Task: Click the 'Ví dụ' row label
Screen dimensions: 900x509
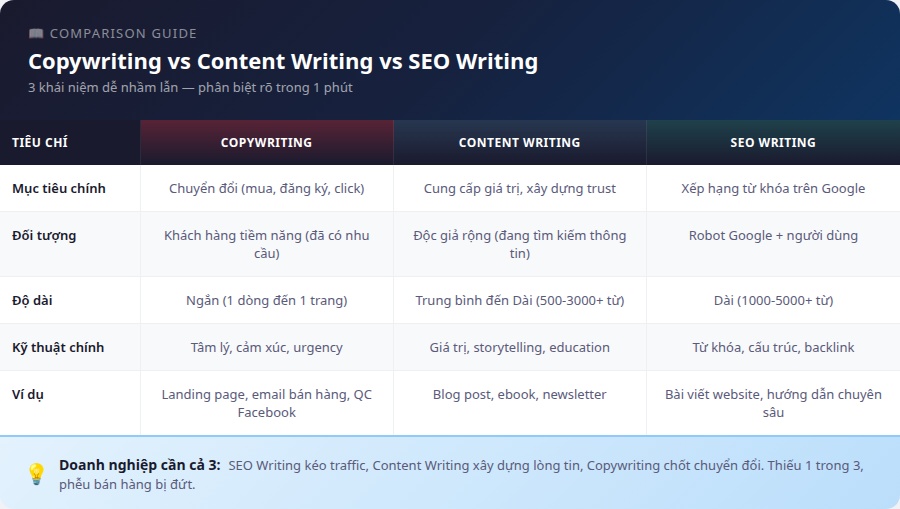Action: coord(28,394)
